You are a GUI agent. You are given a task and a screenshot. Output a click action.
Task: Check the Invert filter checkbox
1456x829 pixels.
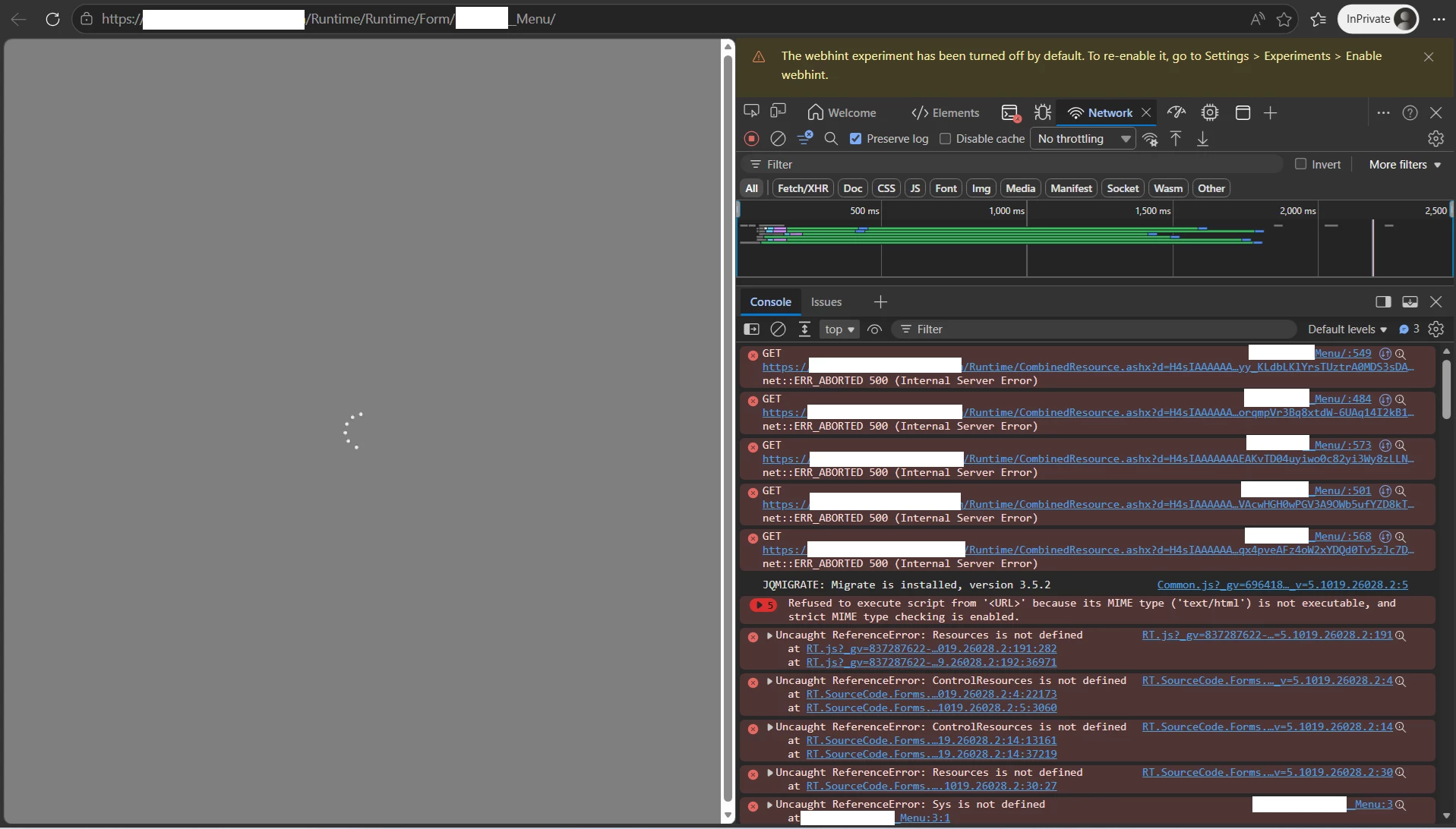[x=1300, y=164]
